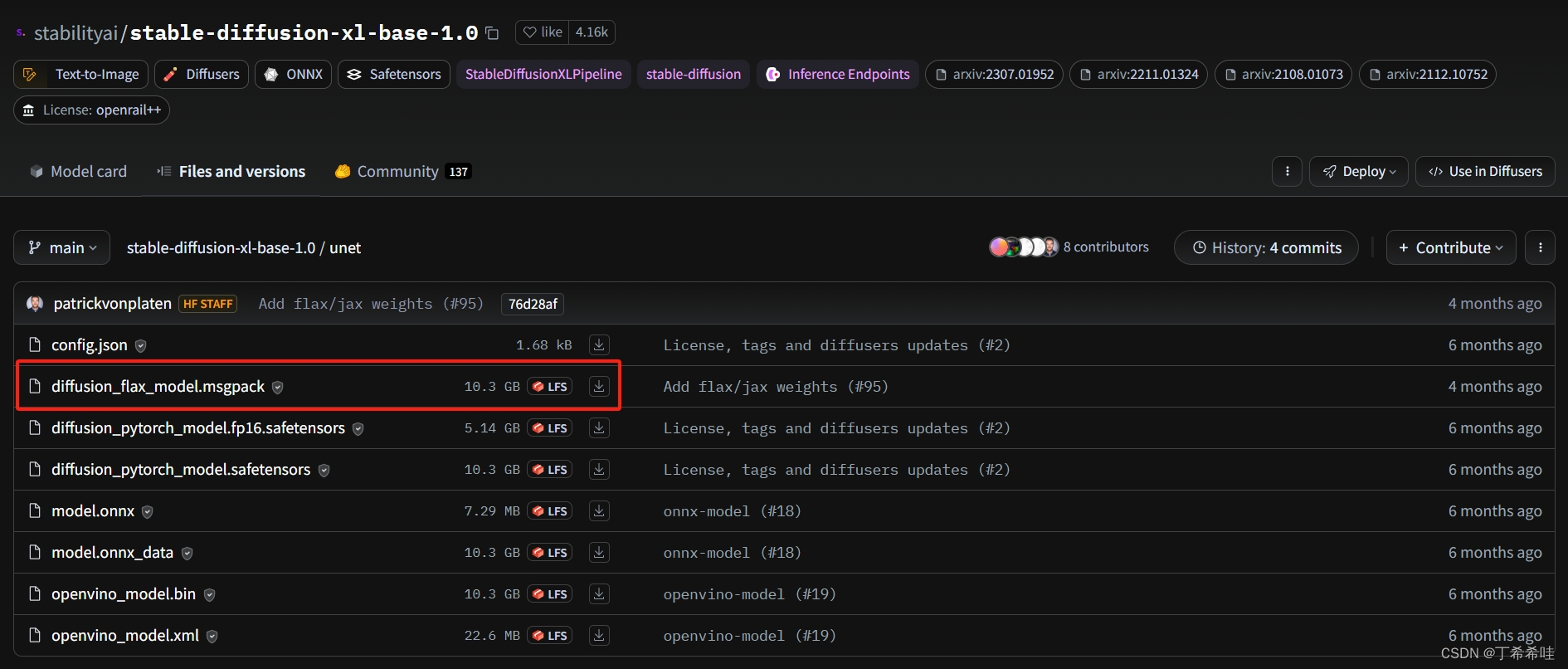The width and height of the screenshot is (1568, 669).
Task: Click the contributors avatar stack
Action: (1023, 247)
